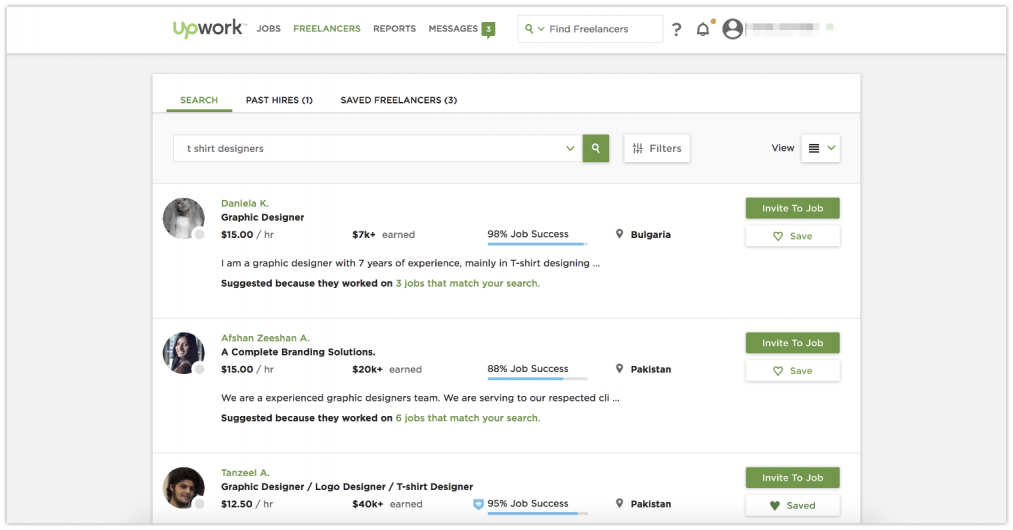Click the heart icon on Daniela's Save

pos(778,237)
